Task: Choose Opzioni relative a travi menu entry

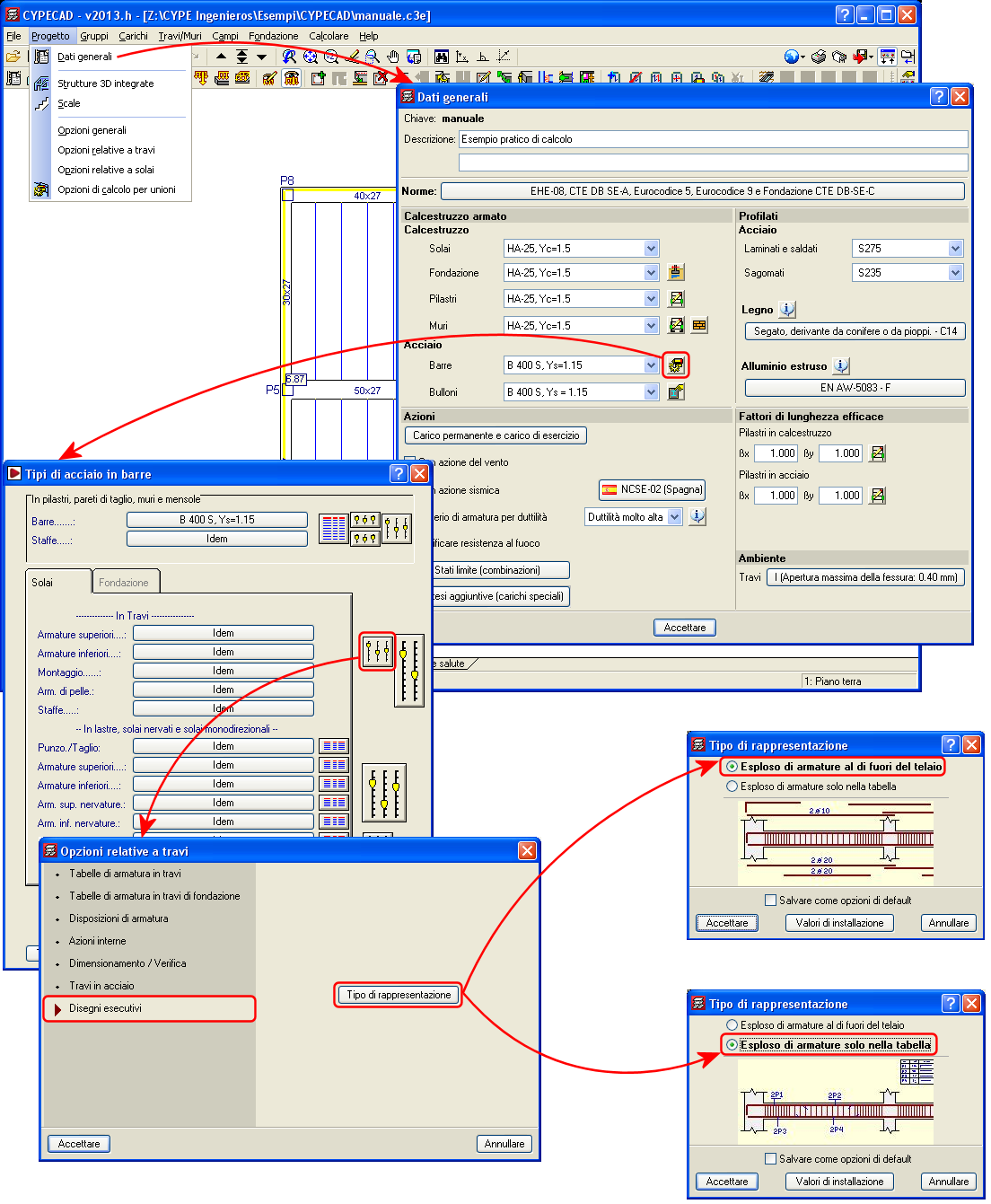Action: [106, 150]
